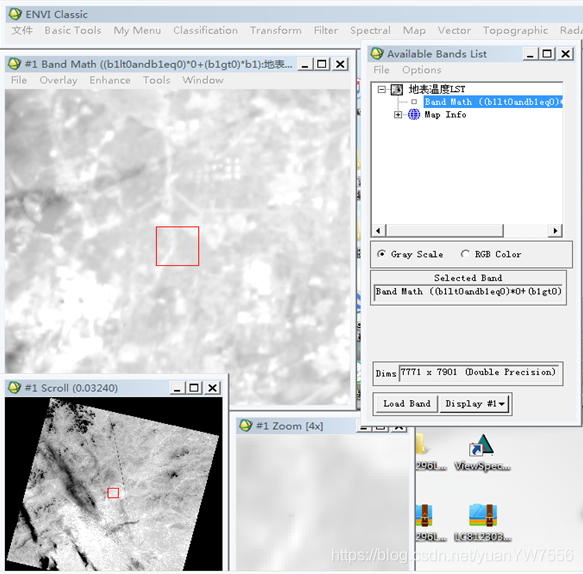The width and height of the screenshot is (583, 574).
Task: Minimize the #1 Band Math display window
Action: coord(305,65)
